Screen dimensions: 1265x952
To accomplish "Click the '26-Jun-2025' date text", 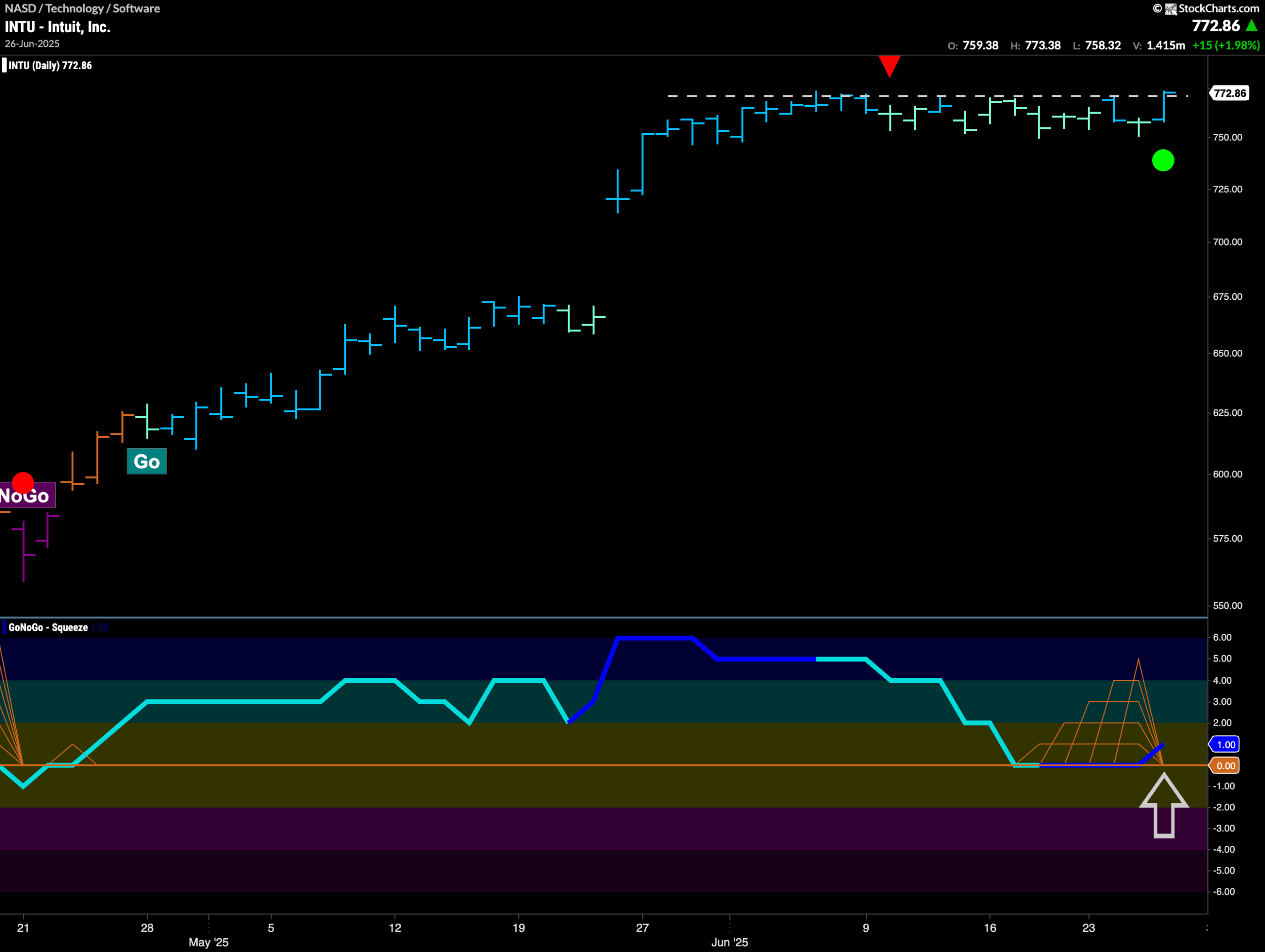I will [32, 43].
